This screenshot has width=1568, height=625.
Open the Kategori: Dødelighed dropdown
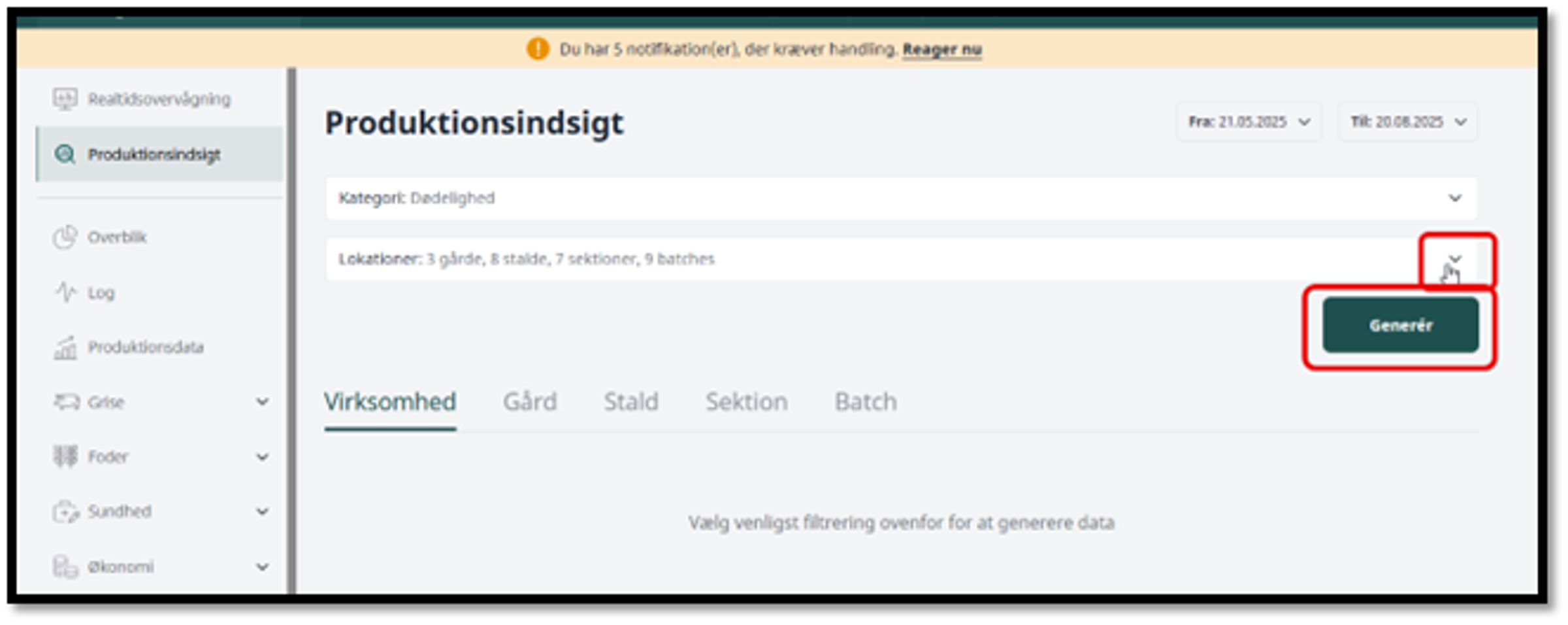coord(901,198)
